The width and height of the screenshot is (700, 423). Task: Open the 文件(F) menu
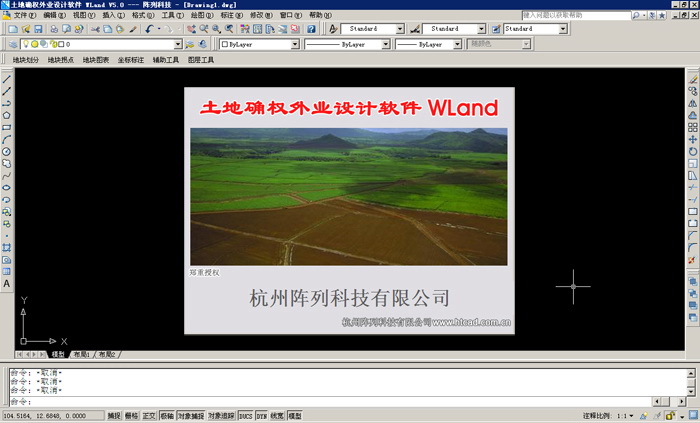pyautogui.click(x=25, y=15)
